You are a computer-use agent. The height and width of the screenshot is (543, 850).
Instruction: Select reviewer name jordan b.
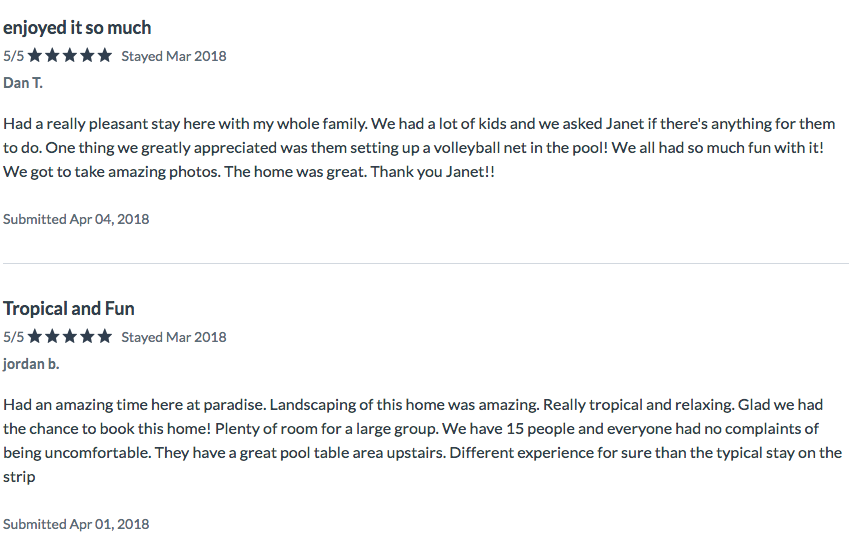[31, 364]
